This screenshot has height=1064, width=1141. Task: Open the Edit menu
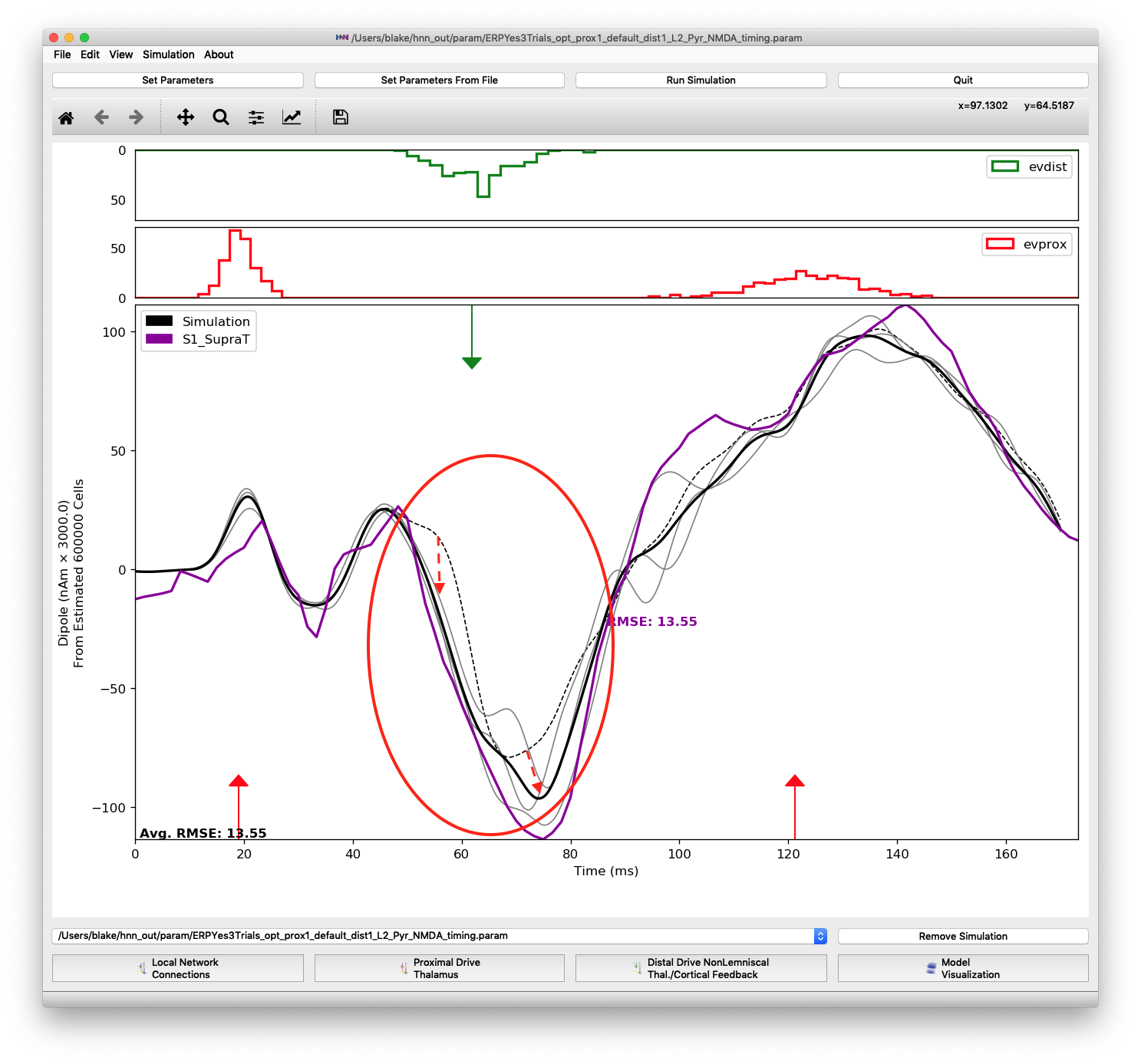coord(90,54)
